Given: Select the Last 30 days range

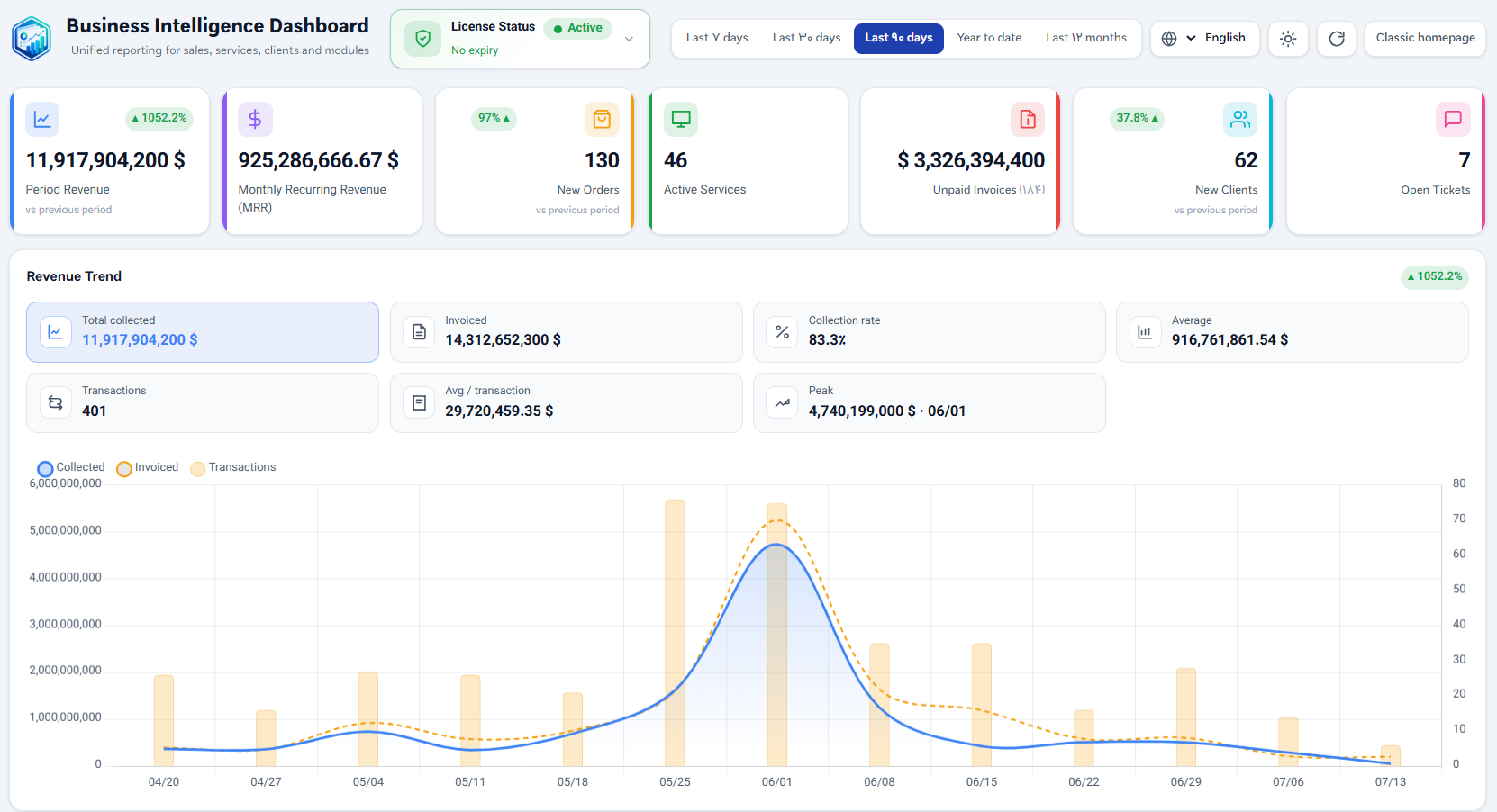Looking at the screenshot, I should [806, 38].
